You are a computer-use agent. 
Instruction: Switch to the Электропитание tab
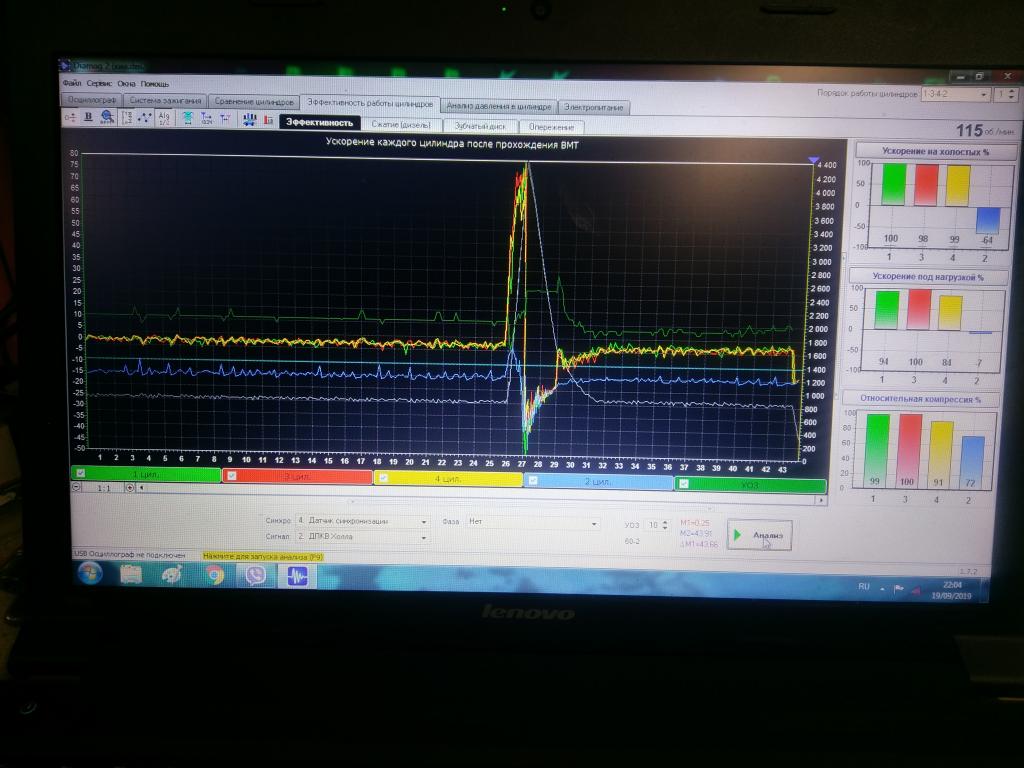[x=594, y=107]
